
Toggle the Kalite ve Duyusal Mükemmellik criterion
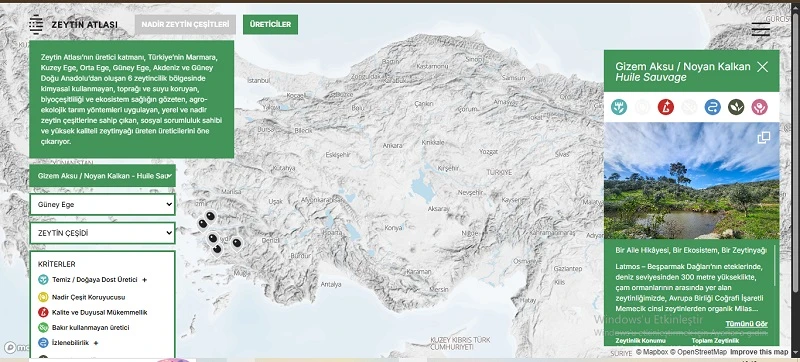[93, 312]
